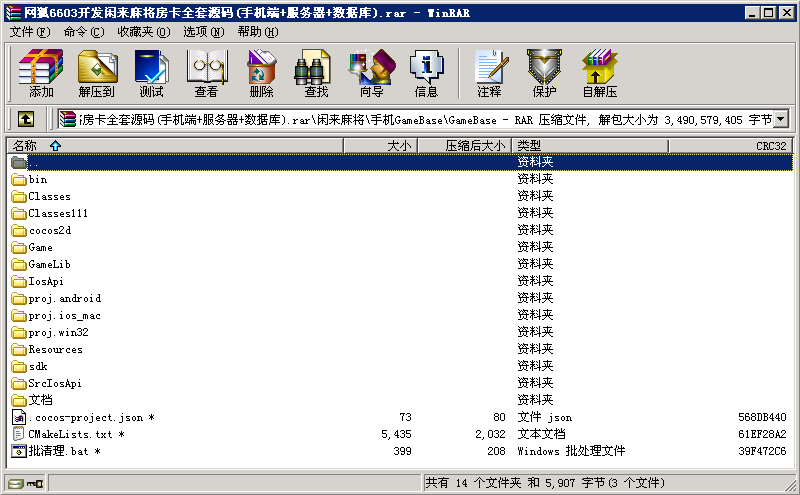Click the 添加 (Add) toolbar icon
The width and height of the screenshot is (800, 495).
click(x=41, y=73)
